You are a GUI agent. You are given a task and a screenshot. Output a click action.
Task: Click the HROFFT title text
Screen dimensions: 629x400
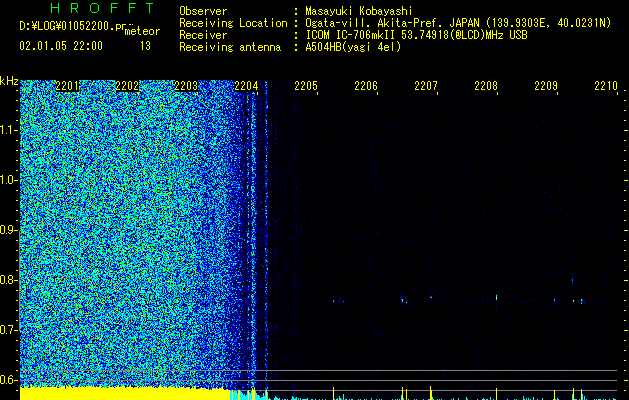point(102,8)
